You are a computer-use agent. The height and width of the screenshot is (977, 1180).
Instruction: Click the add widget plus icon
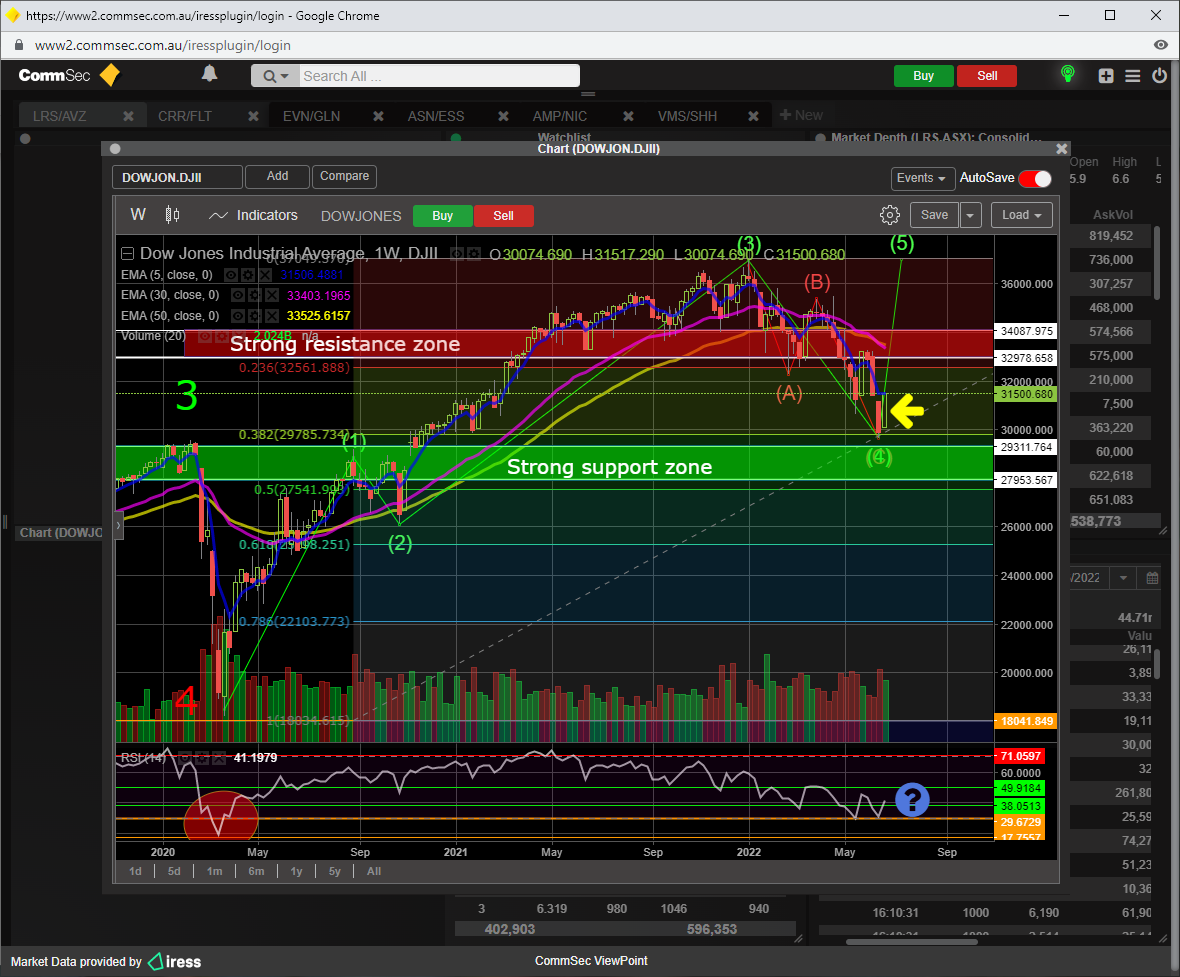click(x=1105, y=76)
